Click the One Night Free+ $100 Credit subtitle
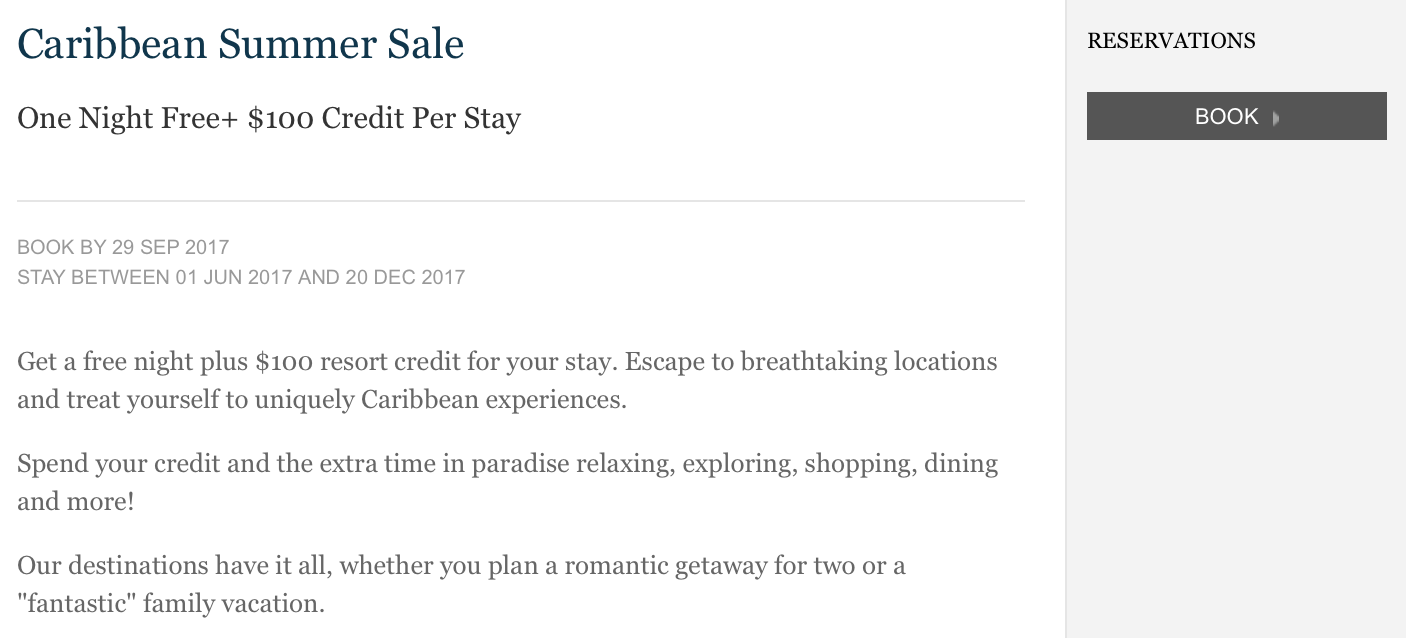The width and height of the screenshot is (1406, 638). [x=269, y=118]
